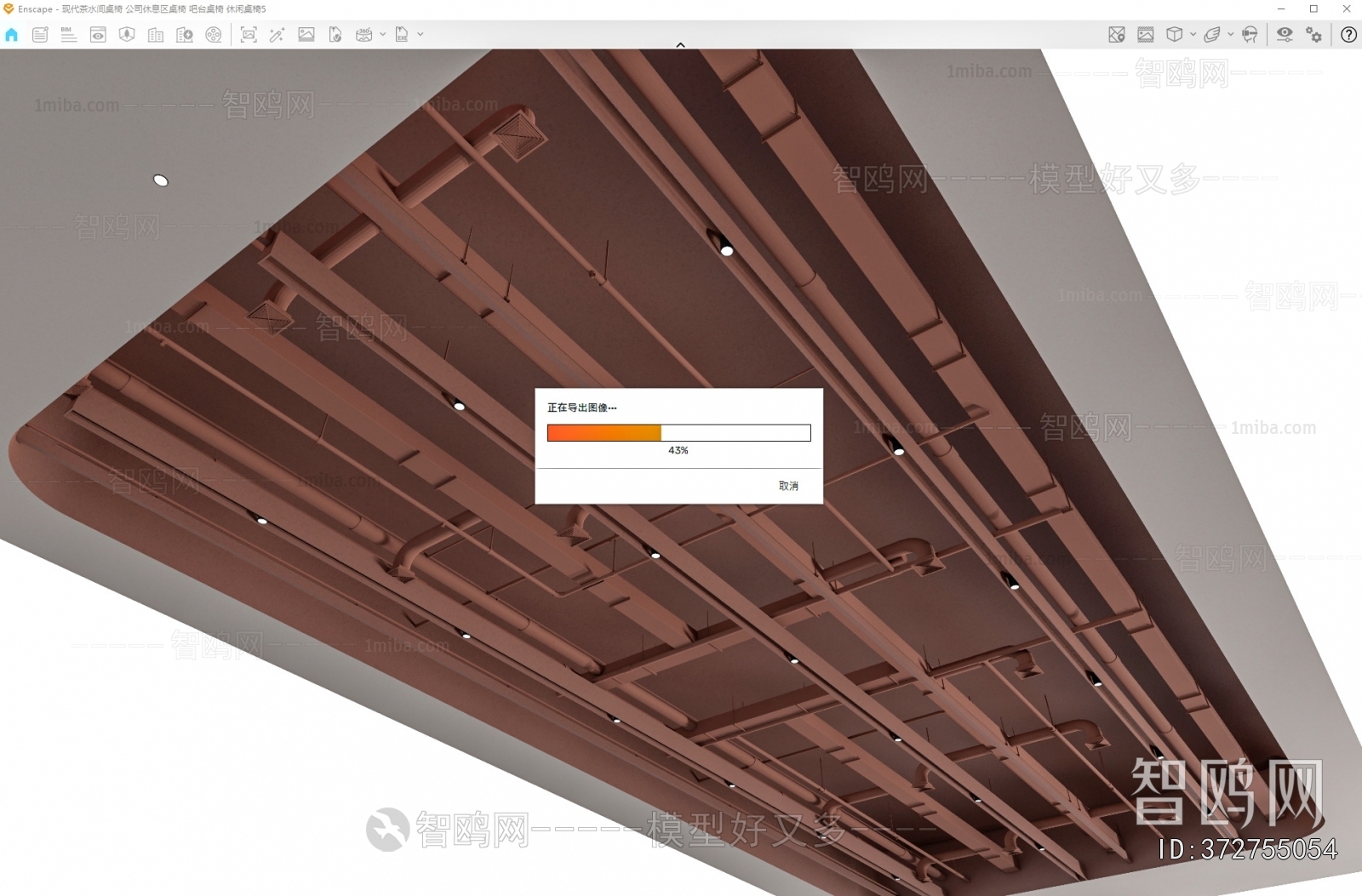
Task: Click the Enscape Home icon
Action: (11, 35)
